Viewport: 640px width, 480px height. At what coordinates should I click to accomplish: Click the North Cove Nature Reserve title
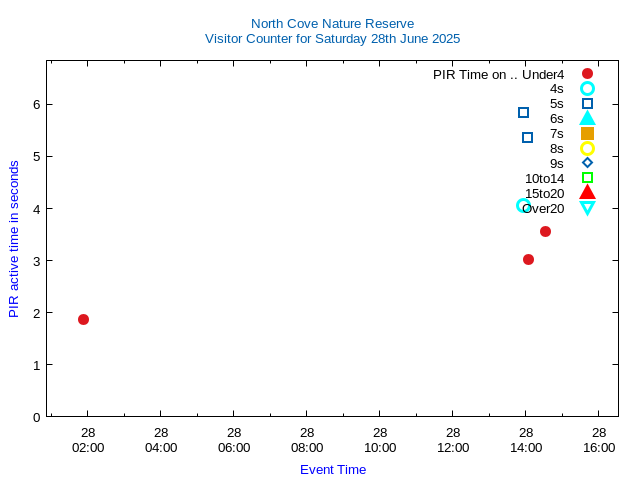point(332,23)
